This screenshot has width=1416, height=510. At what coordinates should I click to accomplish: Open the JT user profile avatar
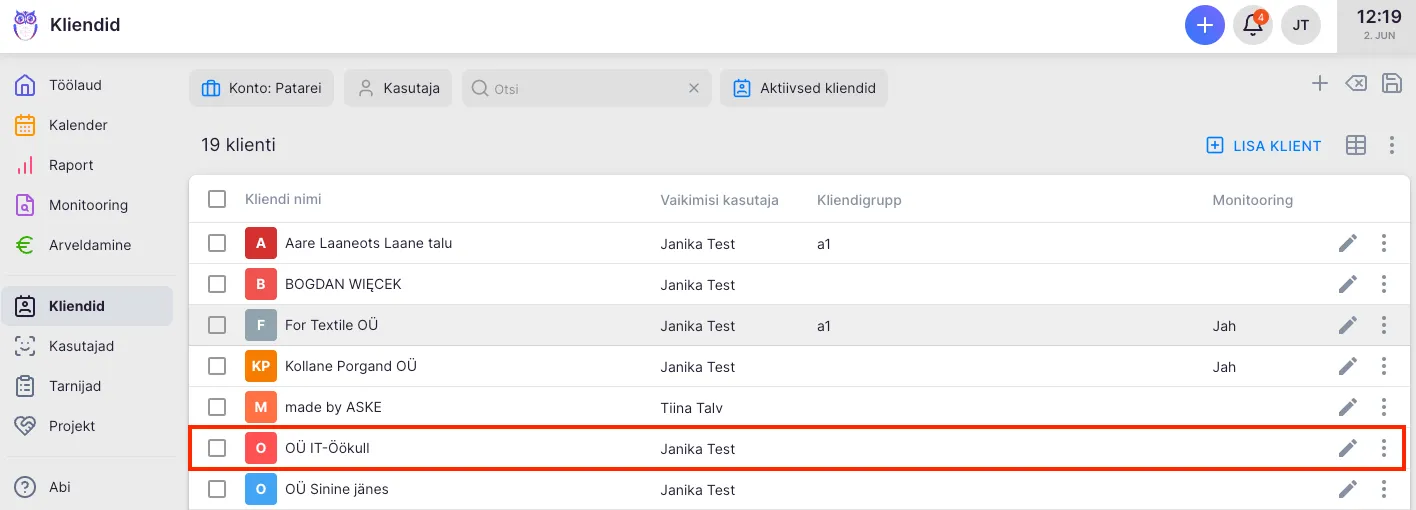[x=1300, y=25]
